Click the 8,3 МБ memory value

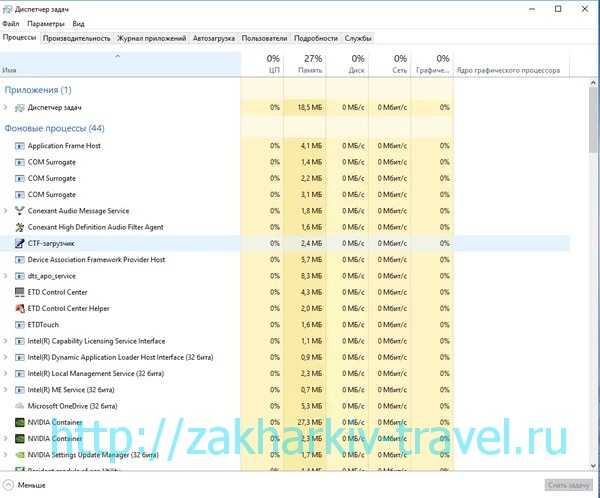click(311, 276)
